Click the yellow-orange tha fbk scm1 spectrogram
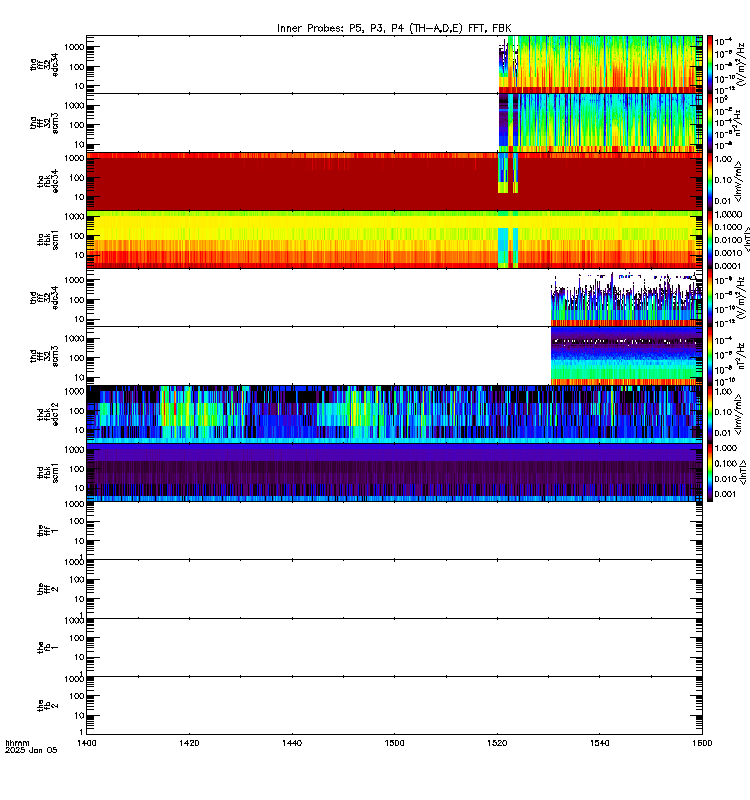750x800 pixels. point(394,239)
